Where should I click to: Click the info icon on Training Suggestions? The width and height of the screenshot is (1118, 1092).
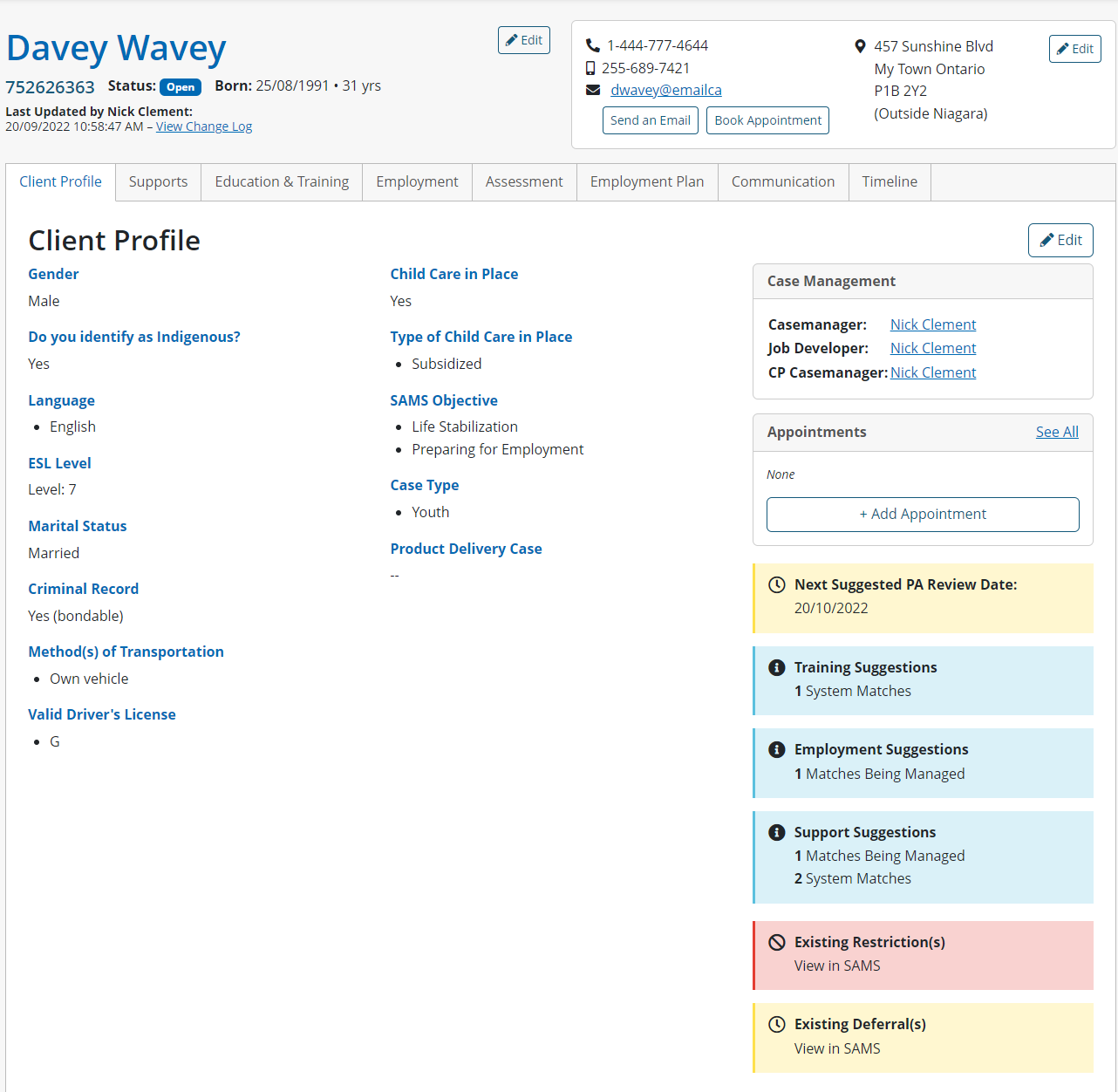click(776, 667)
